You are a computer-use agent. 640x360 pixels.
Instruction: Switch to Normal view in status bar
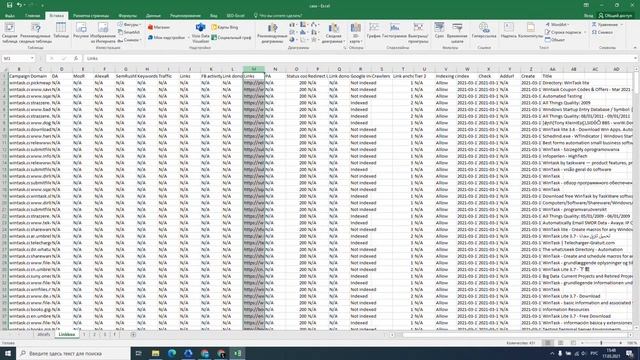tap(548, 343)
